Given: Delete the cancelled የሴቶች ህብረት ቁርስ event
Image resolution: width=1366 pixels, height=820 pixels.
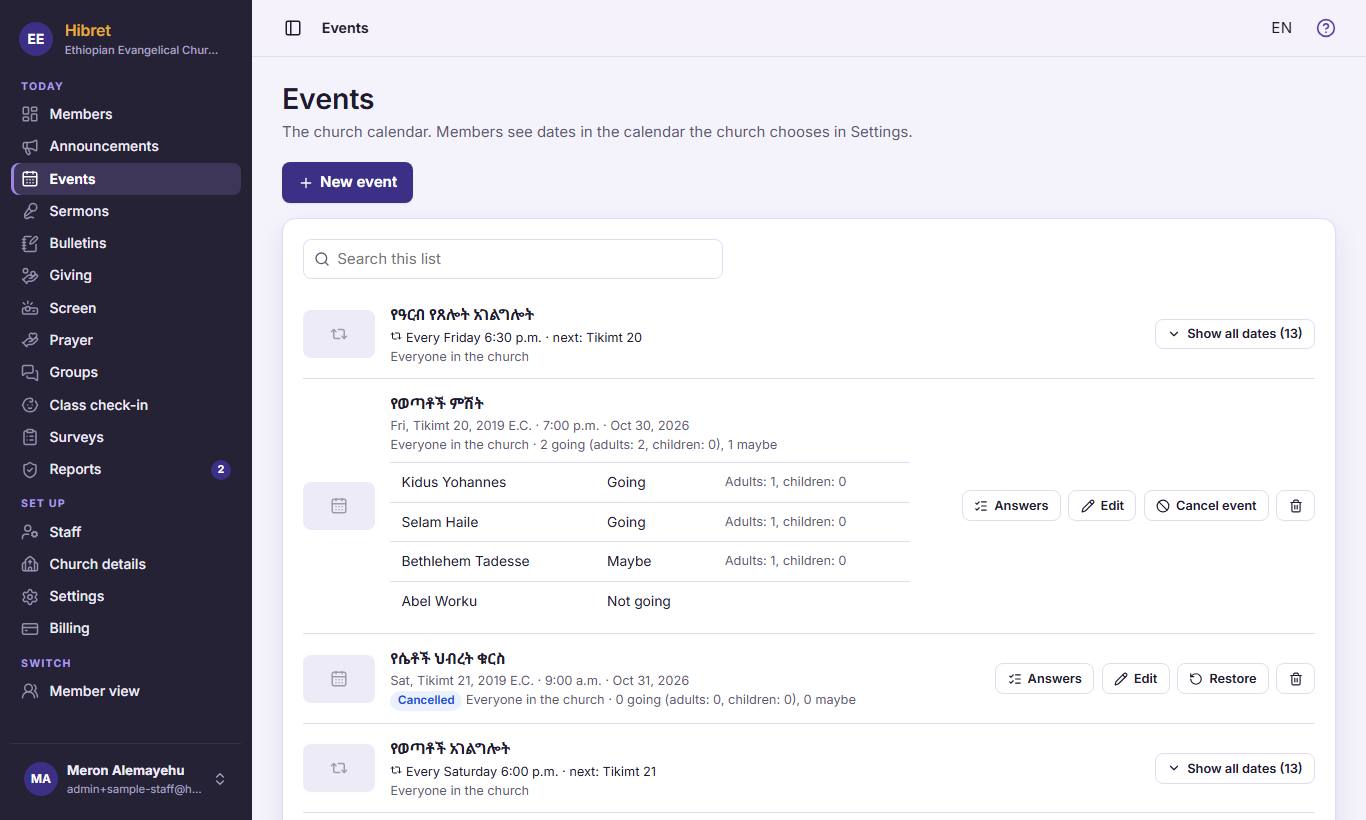Looking at the screenshot, I should (1296, 679).
